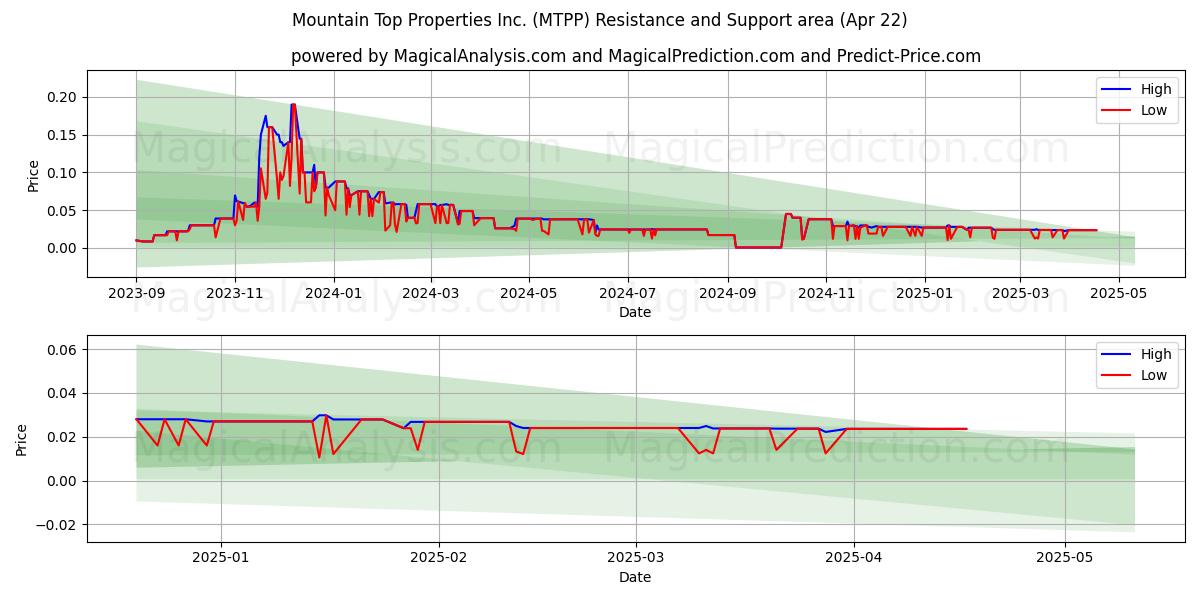
Task: Click the 'Date' x-axis title of bottom chart
Action: [635, 577]
